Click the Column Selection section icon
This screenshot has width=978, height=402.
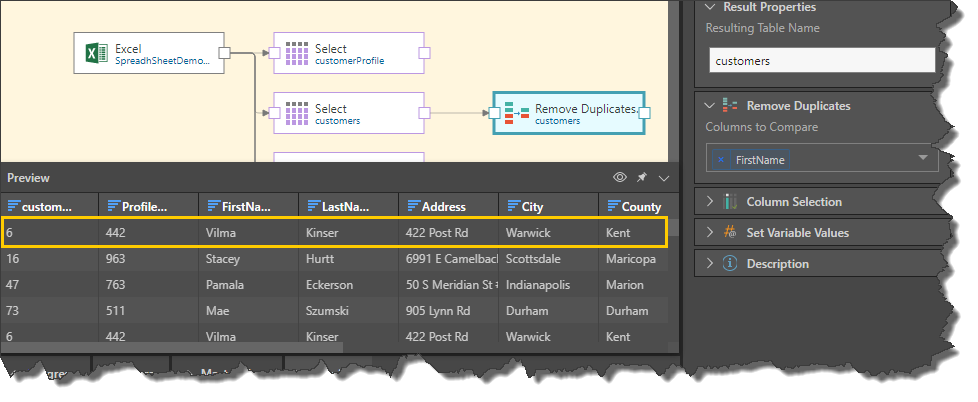click(730, 202)
